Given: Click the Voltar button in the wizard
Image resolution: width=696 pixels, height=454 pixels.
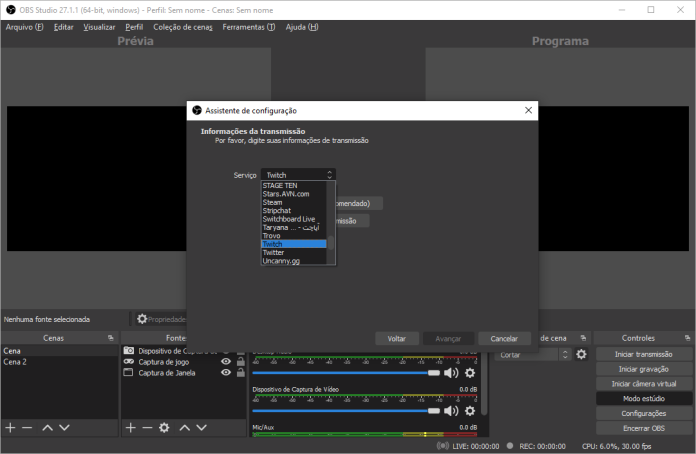Looking at the screenshot, I should 397,339.
